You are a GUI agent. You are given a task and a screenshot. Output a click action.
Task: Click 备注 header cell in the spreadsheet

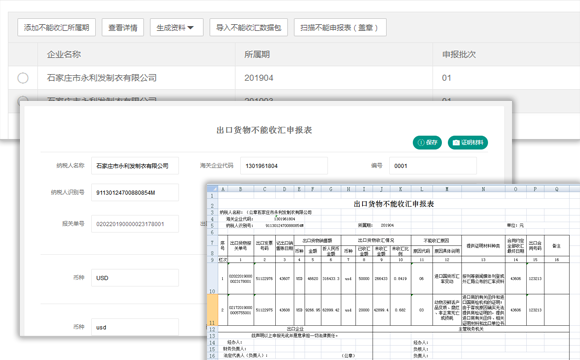(x=557, y=246)
